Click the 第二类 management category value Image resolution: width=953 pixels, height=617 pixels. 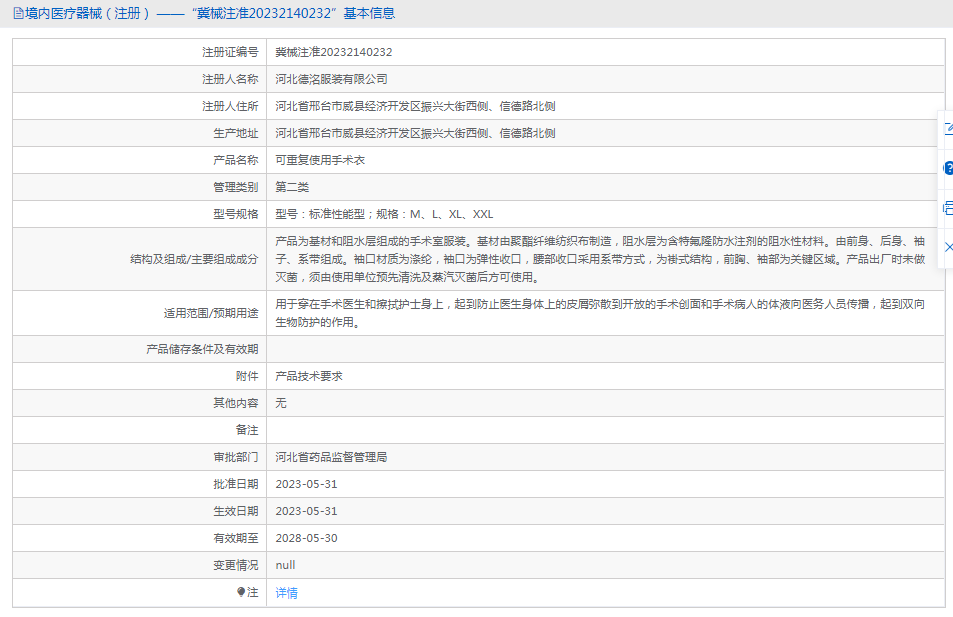tap(292, 187)
